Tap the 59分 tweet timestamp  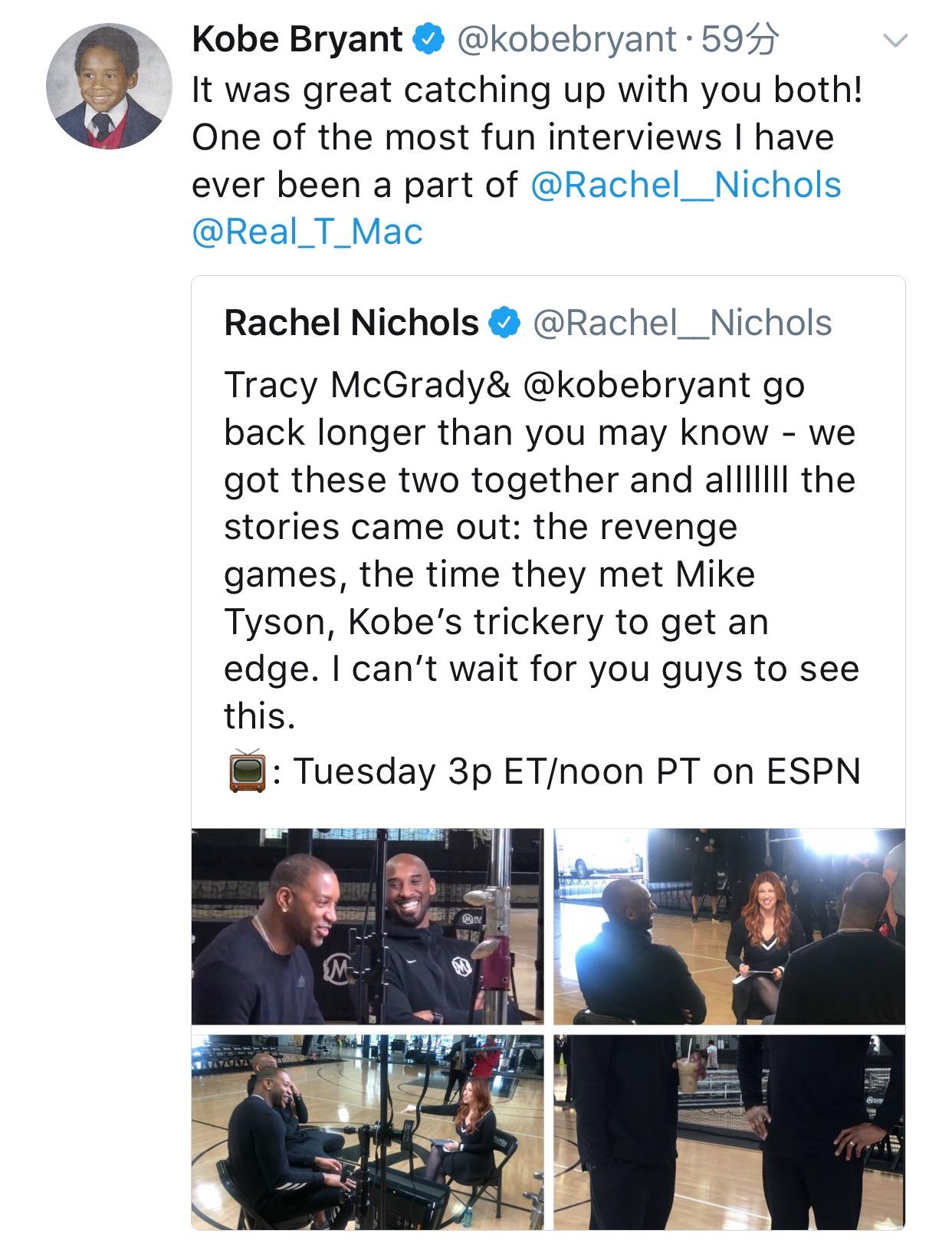pos(740,40)
